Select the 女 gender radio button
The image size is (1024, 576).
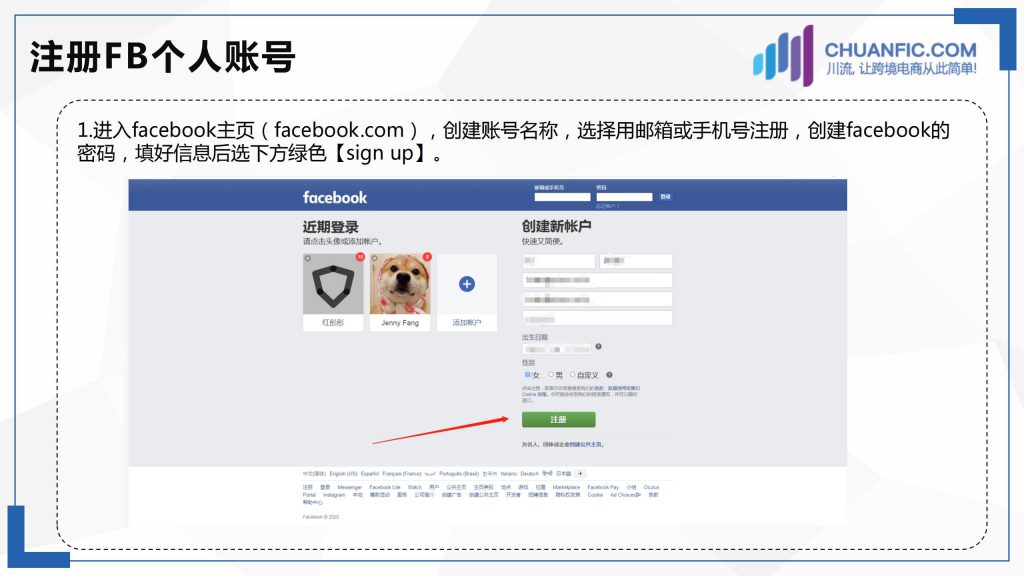coord(527,375)
